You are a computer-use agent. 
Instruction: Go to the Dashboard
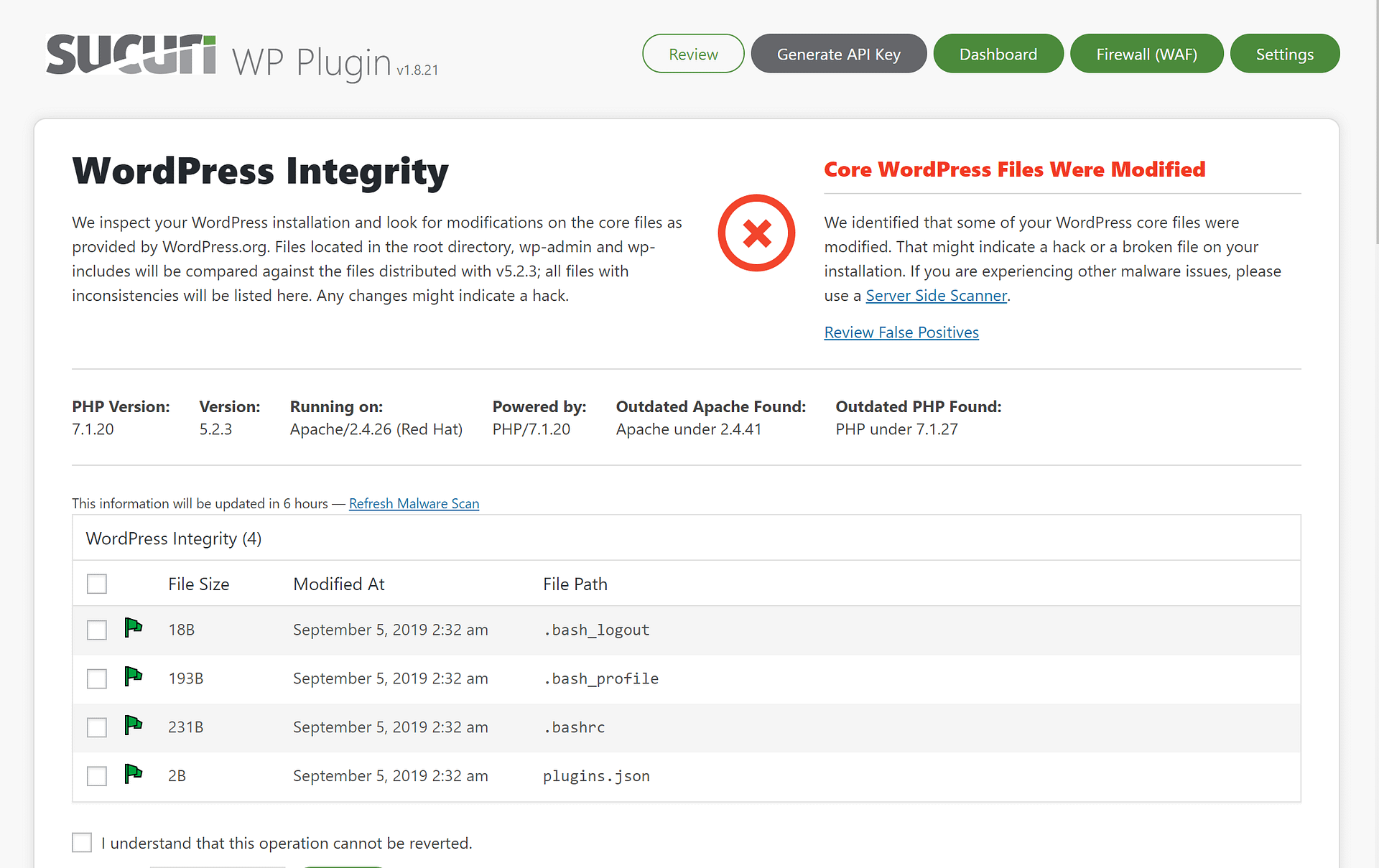[x=998, y=54]
